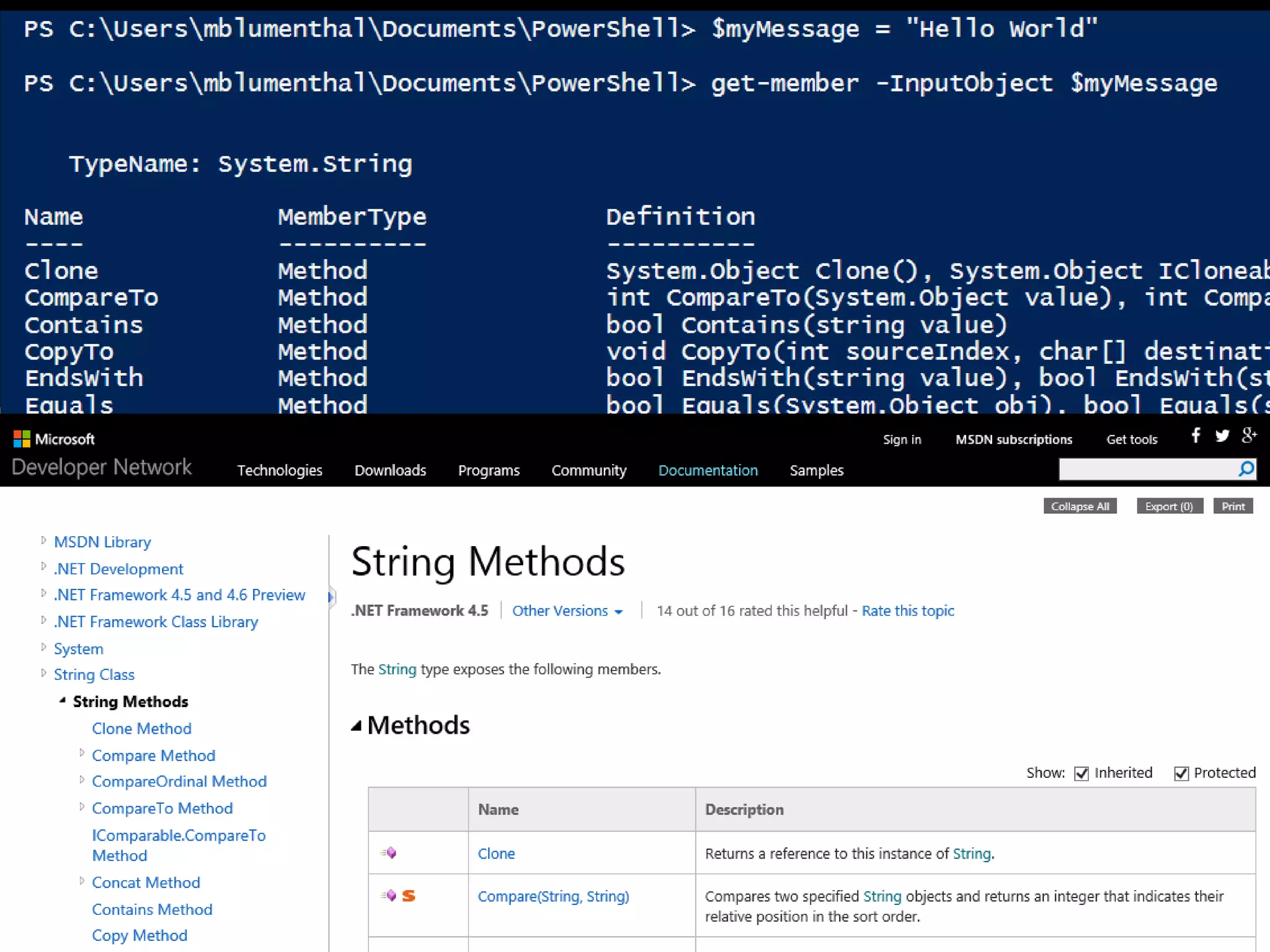Open the Downloads menu item
The image size is (1270, 952).
390,470
